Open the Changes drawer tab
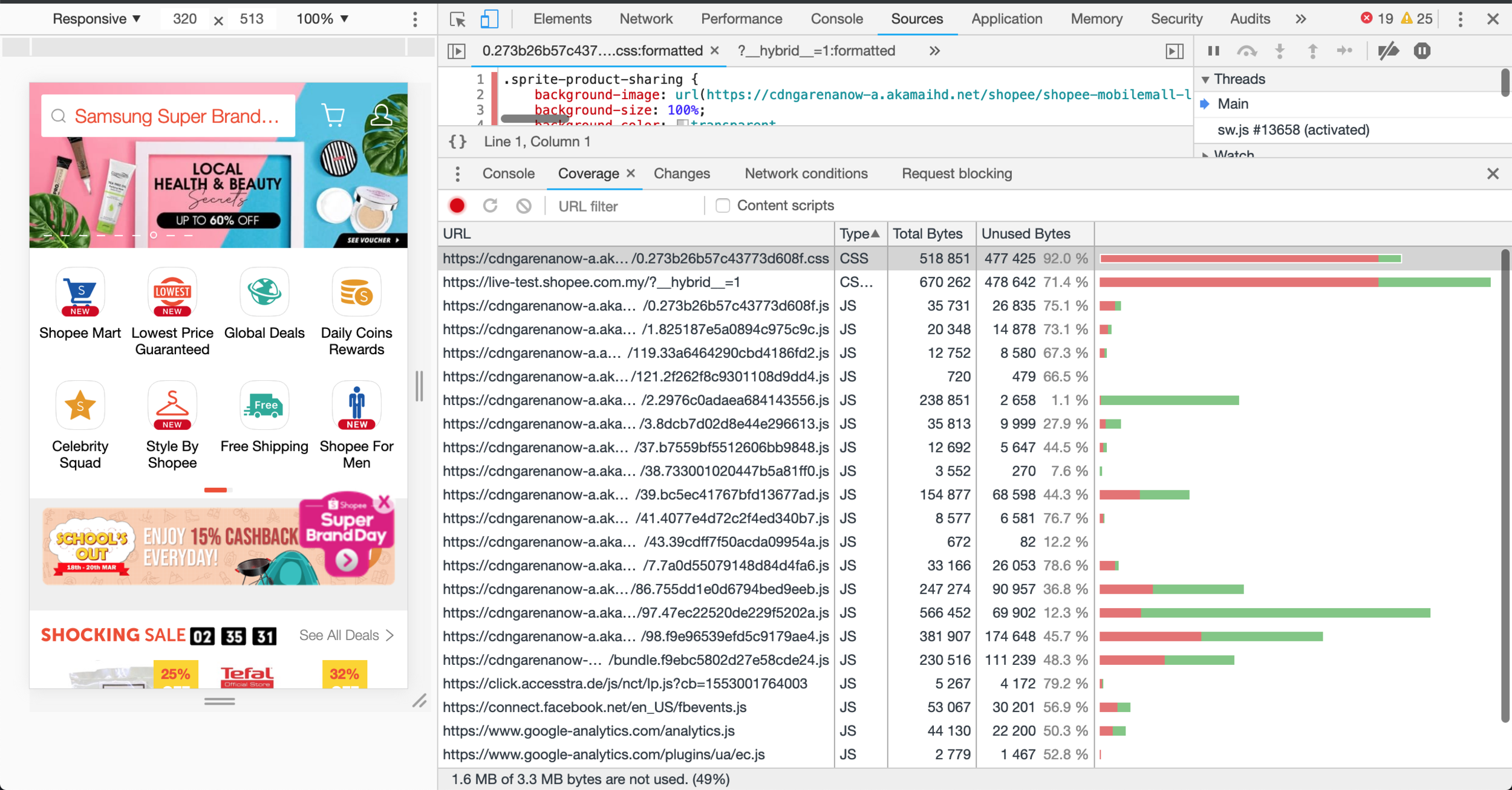 pyautogui.click(x=682, y=173)
